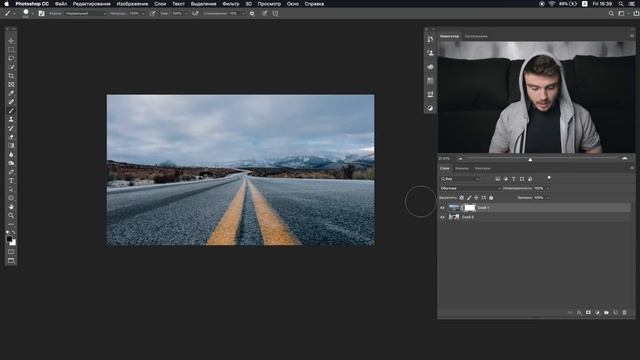Viewport: 640px width, 360px height.
Task: Select the History Brush tool
Action: [x=11, y=128]
